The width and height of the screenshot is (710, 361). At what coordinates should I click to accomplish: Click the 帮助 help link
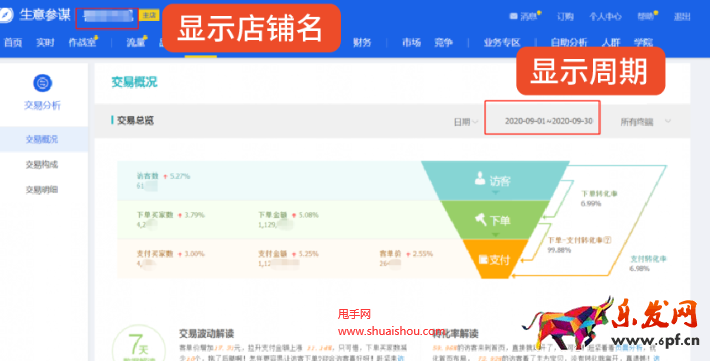point(646,17)
